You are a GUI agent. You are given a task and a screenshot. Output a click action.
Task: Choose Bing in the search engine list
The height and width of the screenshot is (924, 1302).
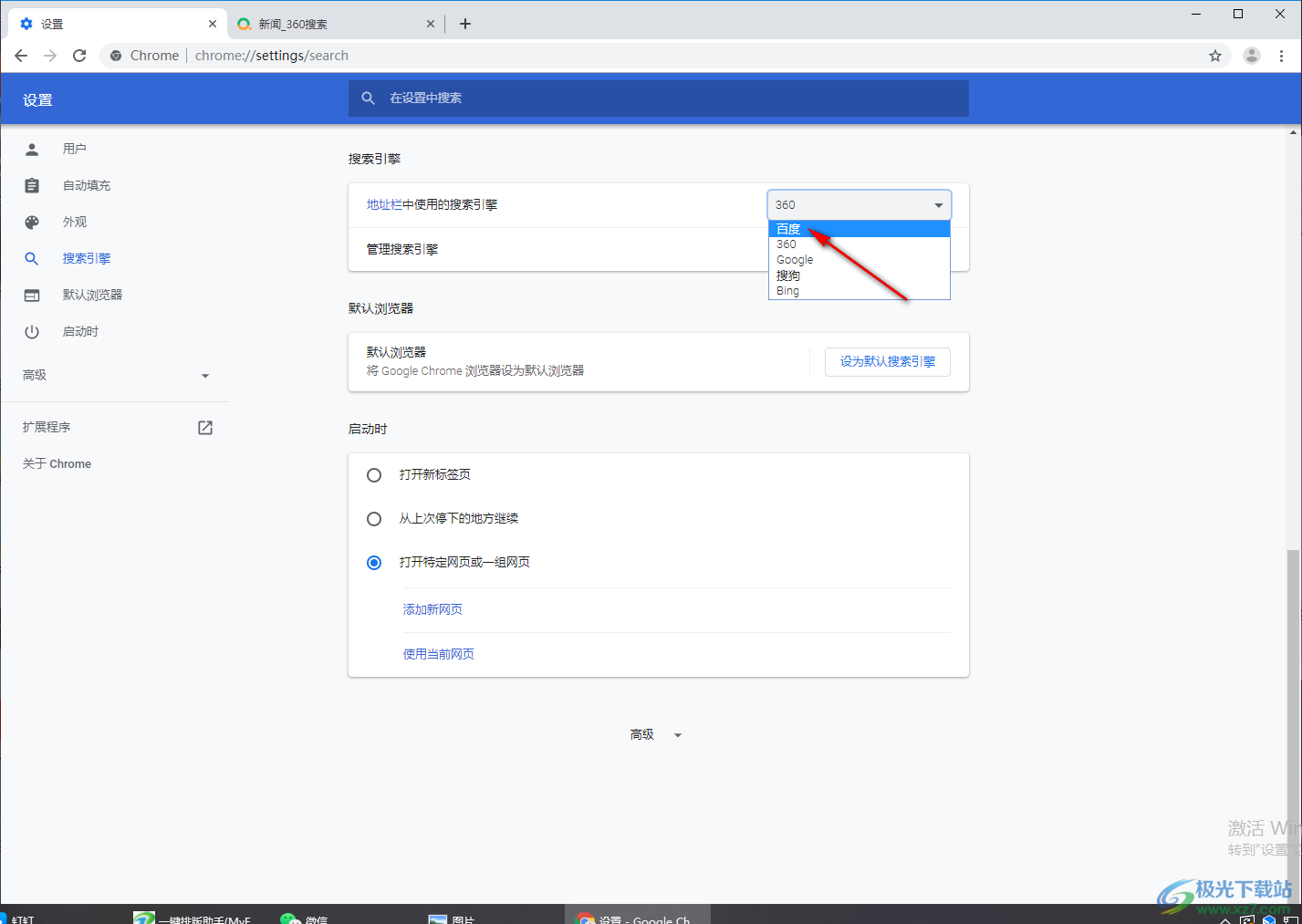859,291
